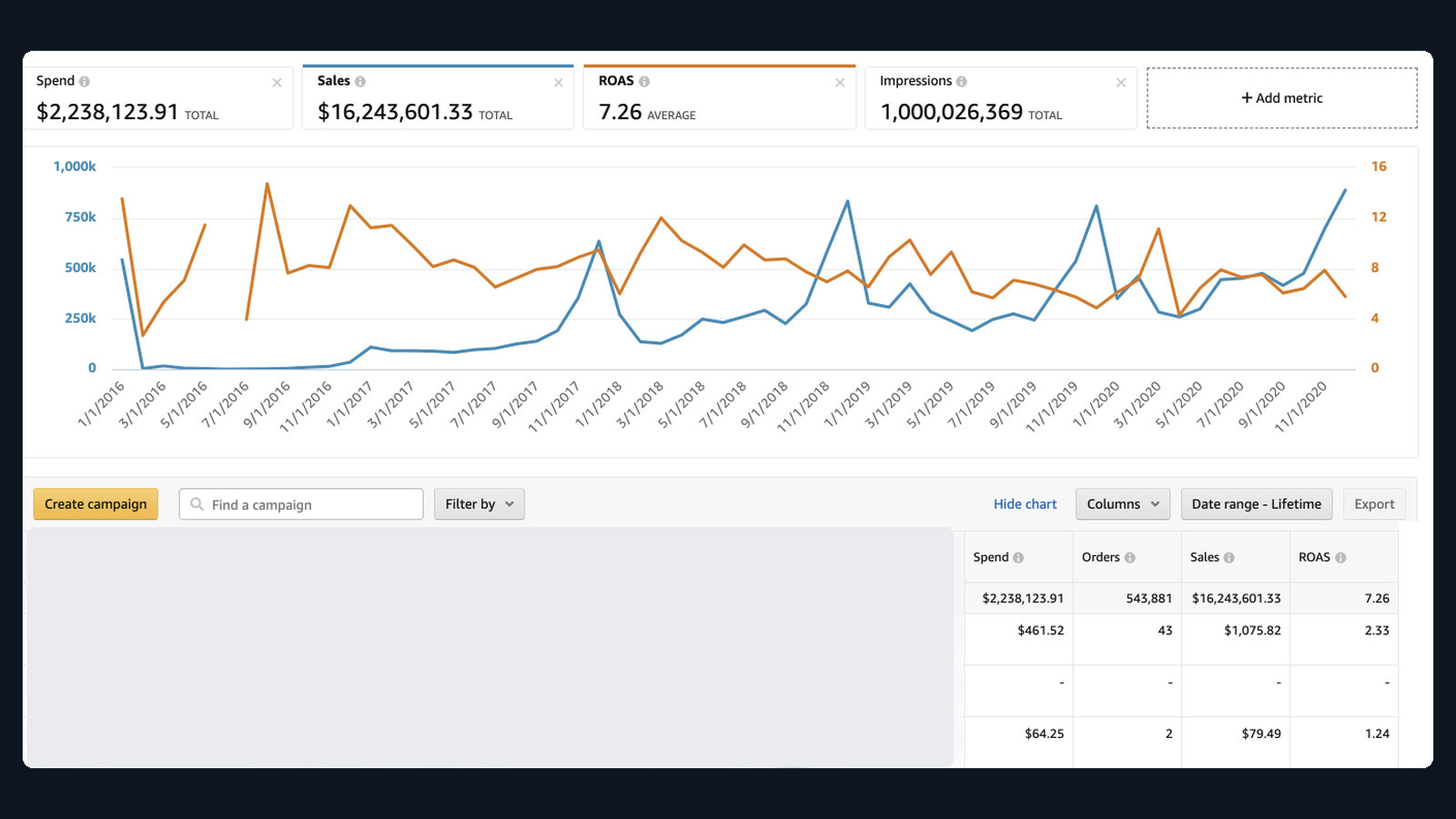The image size is (1456, 819).
Task: Open the Columns dropdown
Action: [x=1123, y=504]
